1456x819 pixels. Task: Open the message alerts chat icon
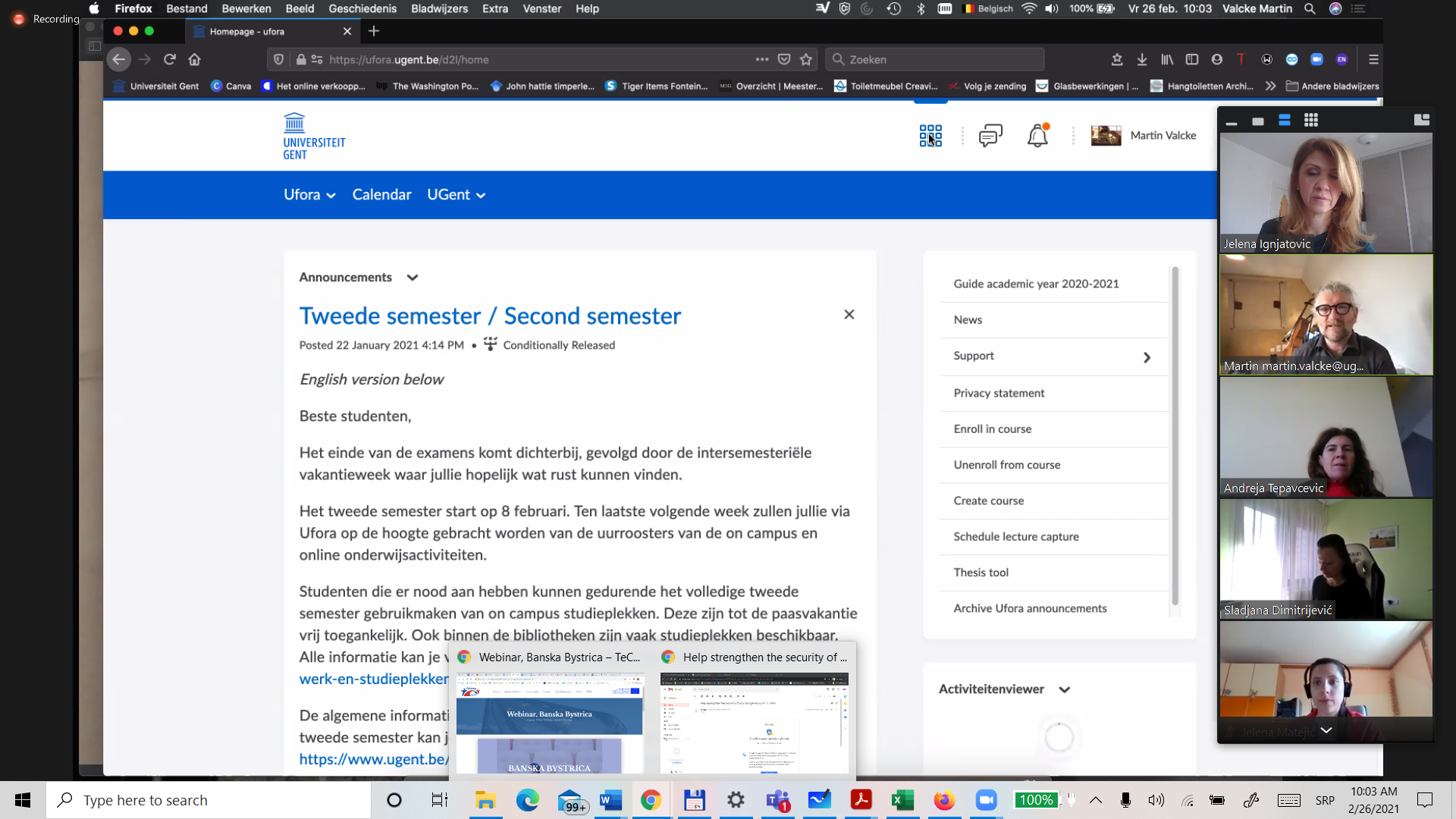coord(990,136)
